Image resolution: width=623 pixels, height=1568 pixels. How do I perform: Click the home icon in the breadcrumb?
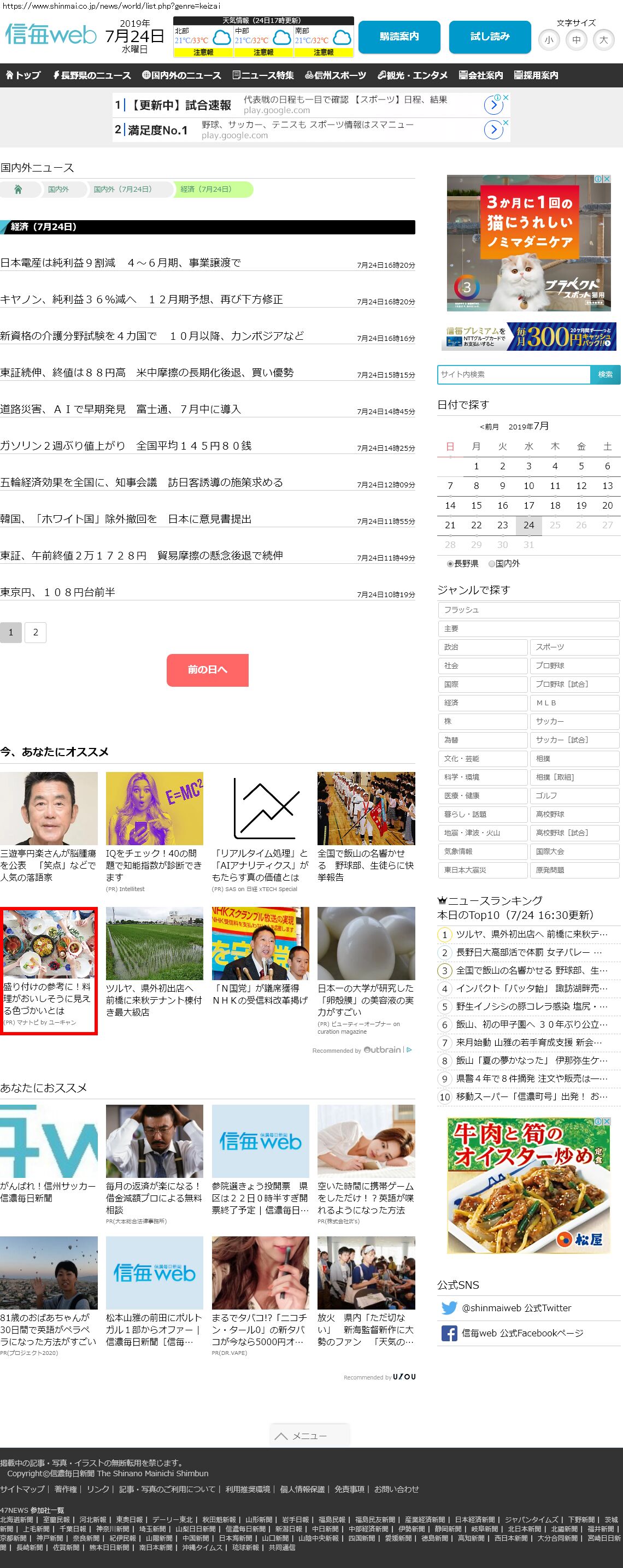(x=18, y=189)
